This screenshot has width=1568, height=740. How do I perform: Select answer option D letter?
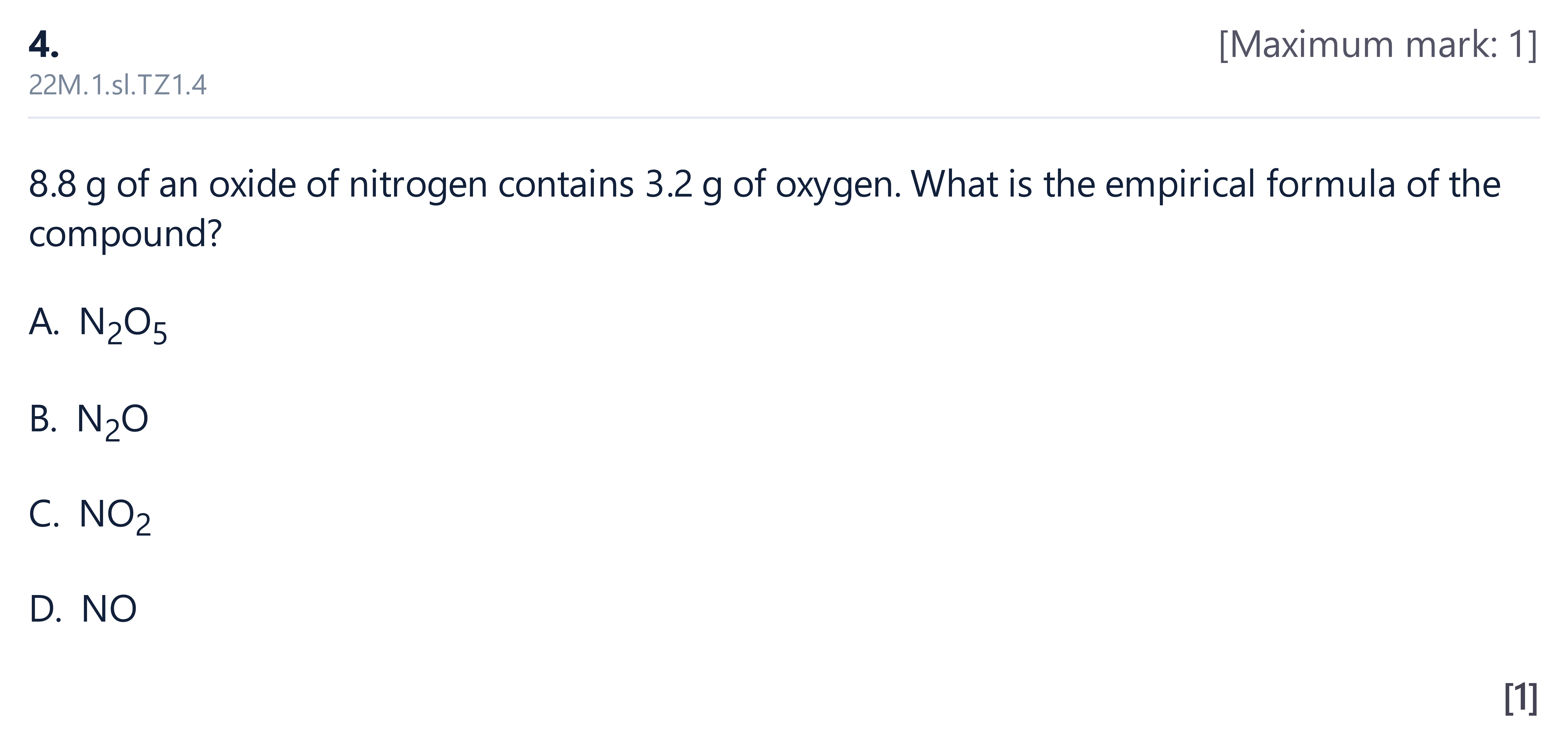(x=45, y=608)
